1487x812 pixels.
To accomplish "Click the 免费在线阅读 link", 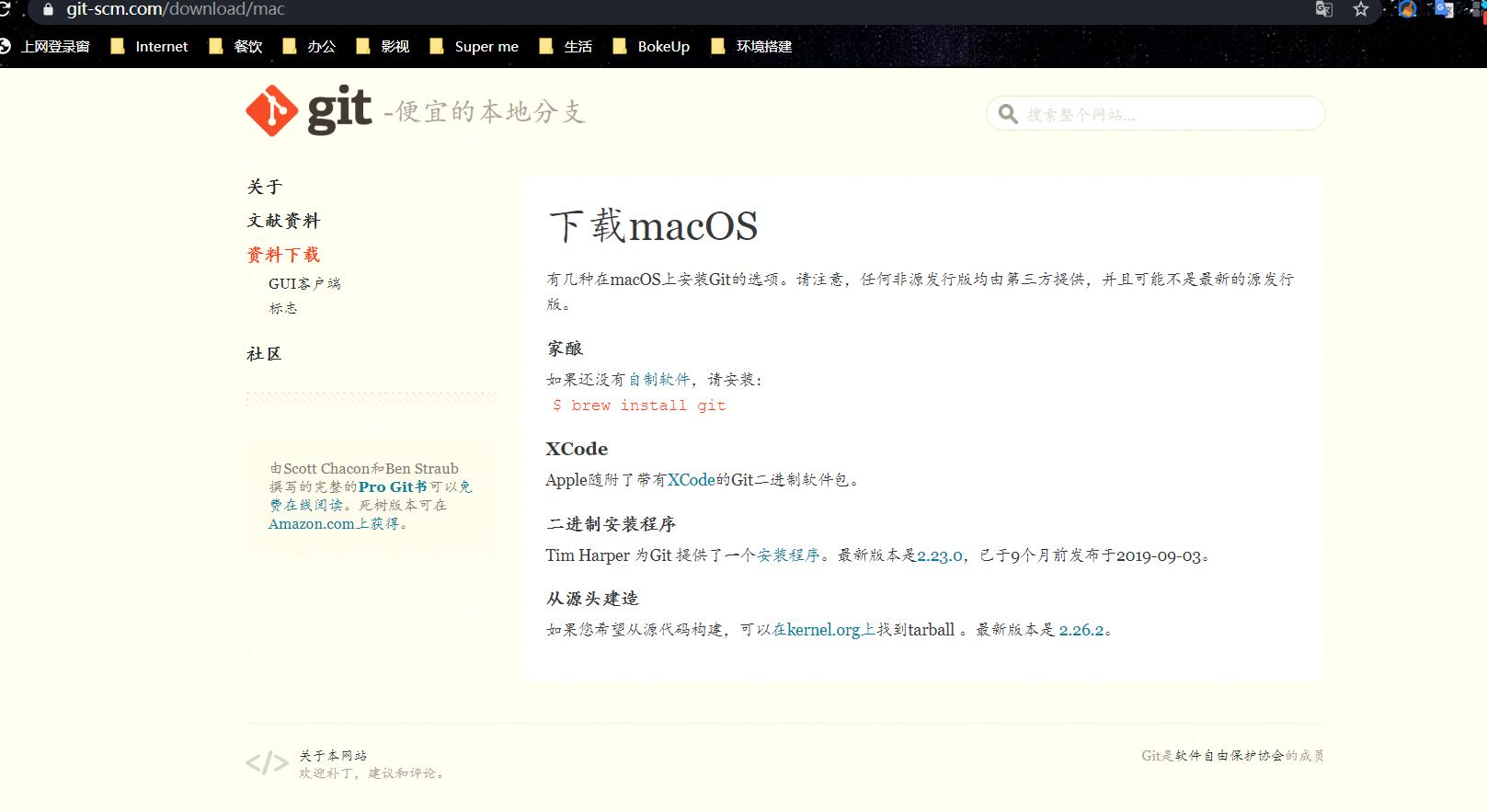I will click(x=371, y=496).
